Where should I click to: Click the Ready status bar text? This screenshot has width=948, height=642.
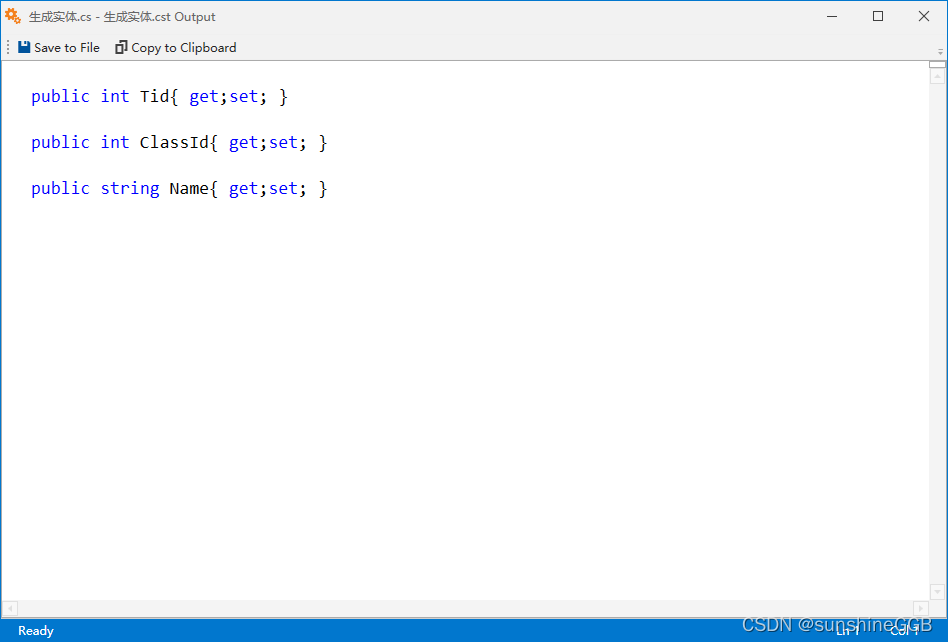coord(36,631)
